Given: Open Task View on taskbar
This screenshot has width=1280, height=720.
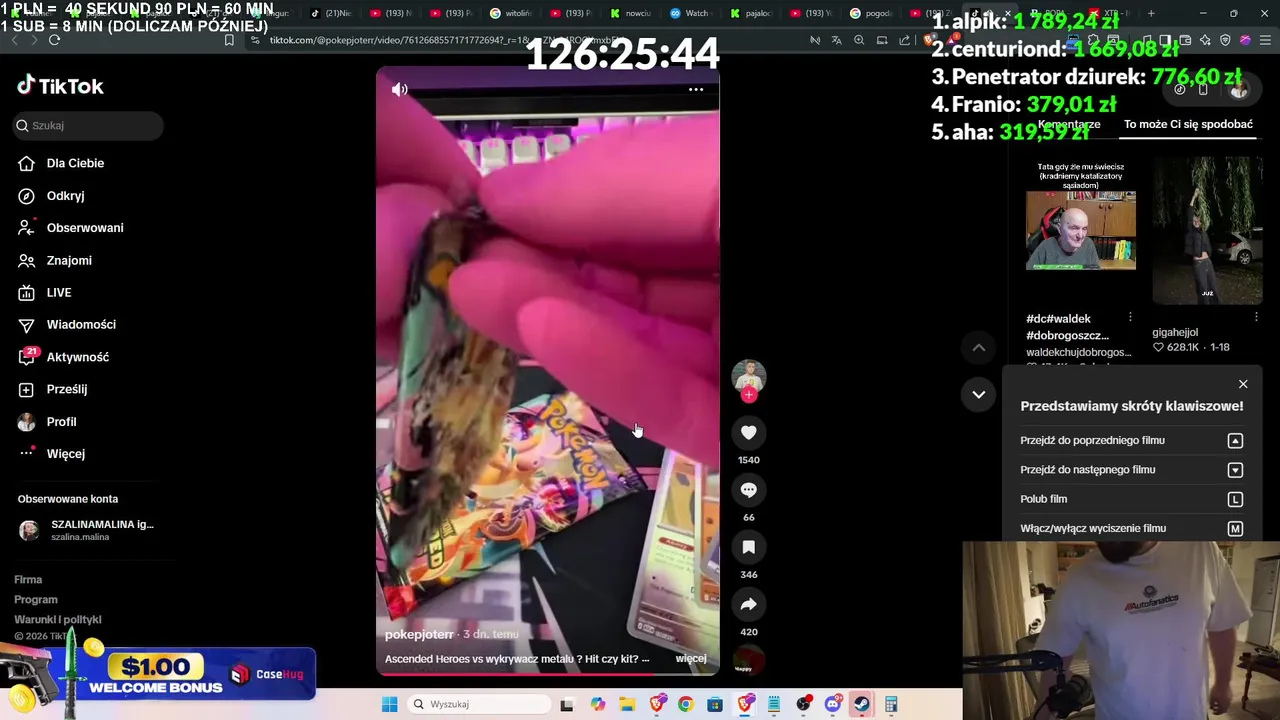Looking at the screenshot, I should [567, 704].
